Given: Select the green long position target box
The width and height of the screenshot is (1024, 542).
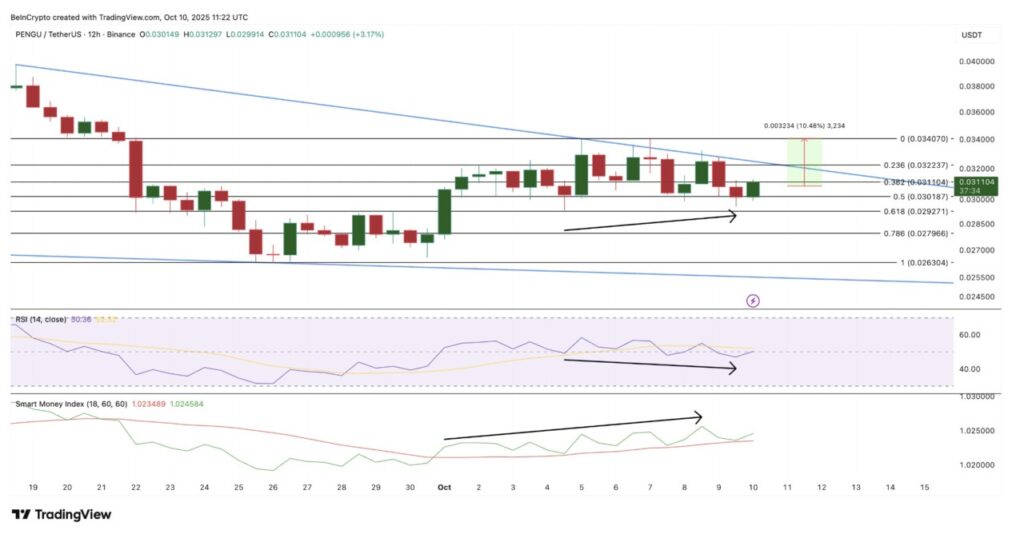Looking at the screenshot, I should point(804,162).
